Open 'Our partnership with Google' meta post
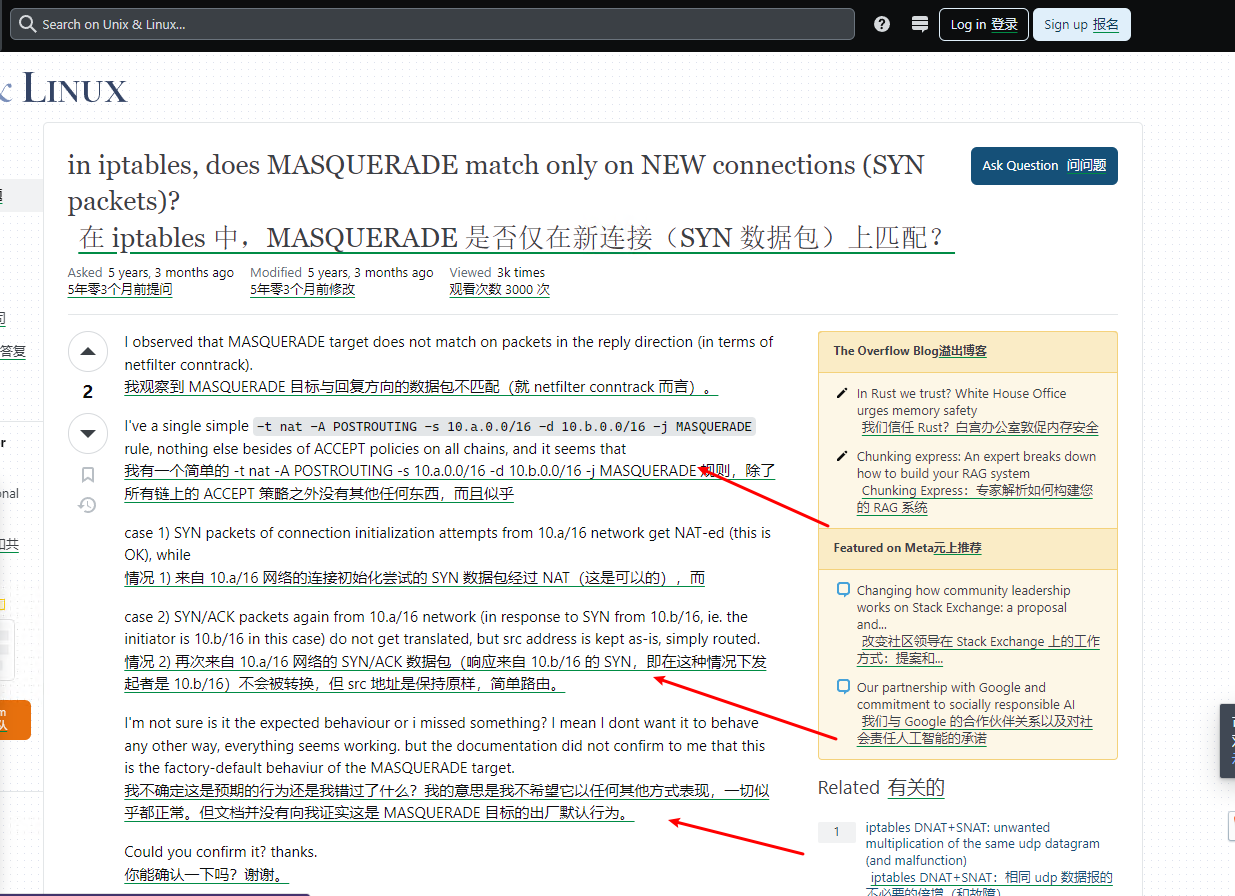 click(951, 696)
